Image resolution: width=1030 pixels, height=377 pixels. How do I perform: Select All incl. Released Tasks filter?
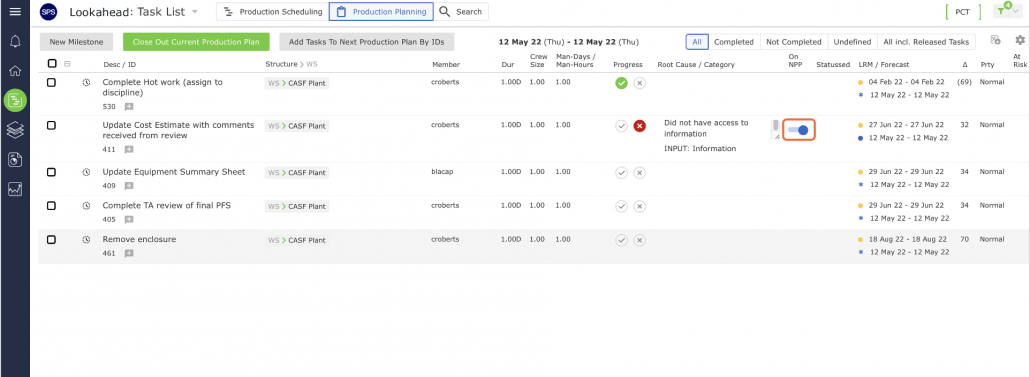point(926,41)
